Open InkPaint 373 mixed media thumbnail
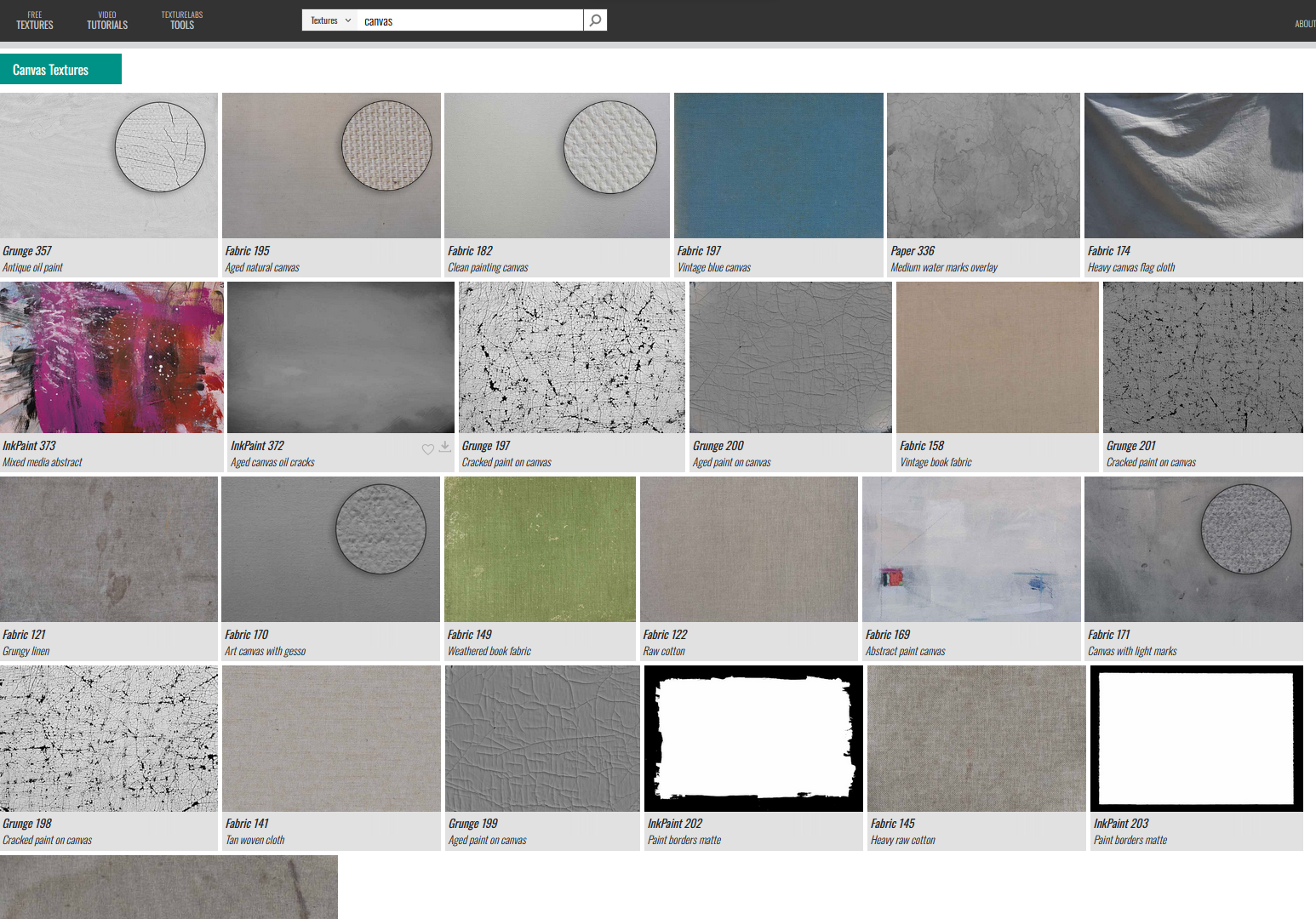The width and height of the screenshot is (1316, 919). click(x=112, y=357)
